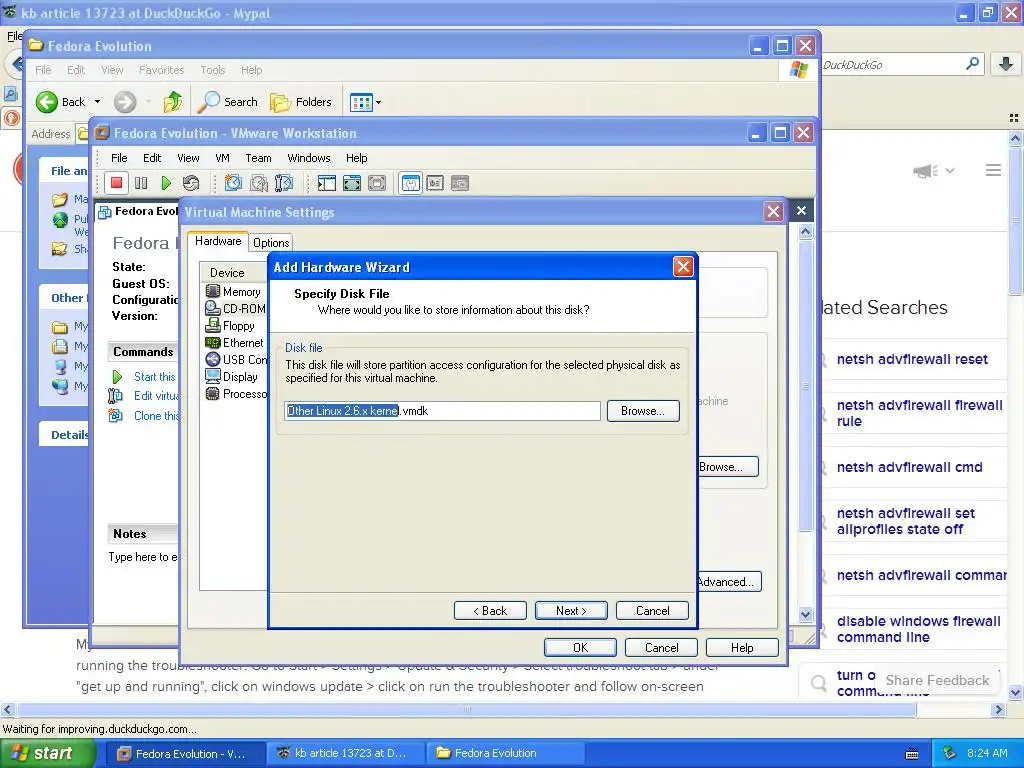Open the File menu in VMware Workstation
Image resolution: width=1024 pixels, height=768 pixels.
(119, 158)
